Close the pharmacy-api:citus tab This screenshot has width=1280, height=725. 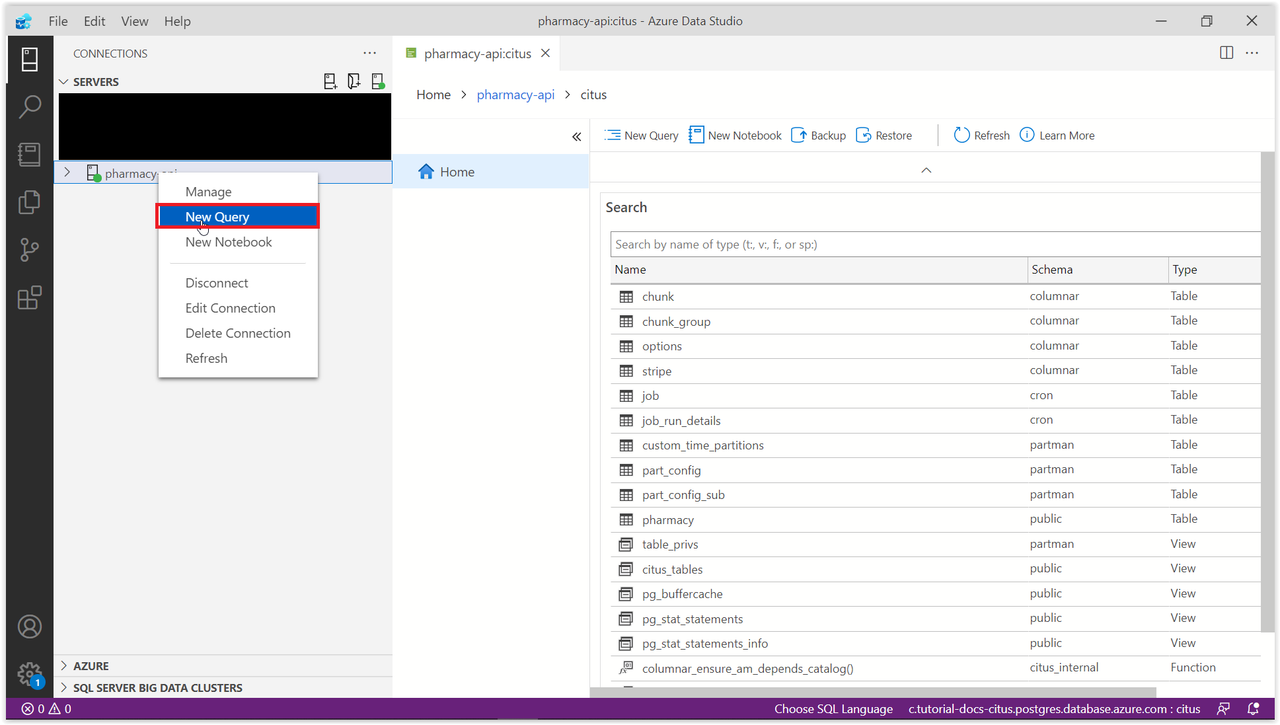(x=545, y=53)
